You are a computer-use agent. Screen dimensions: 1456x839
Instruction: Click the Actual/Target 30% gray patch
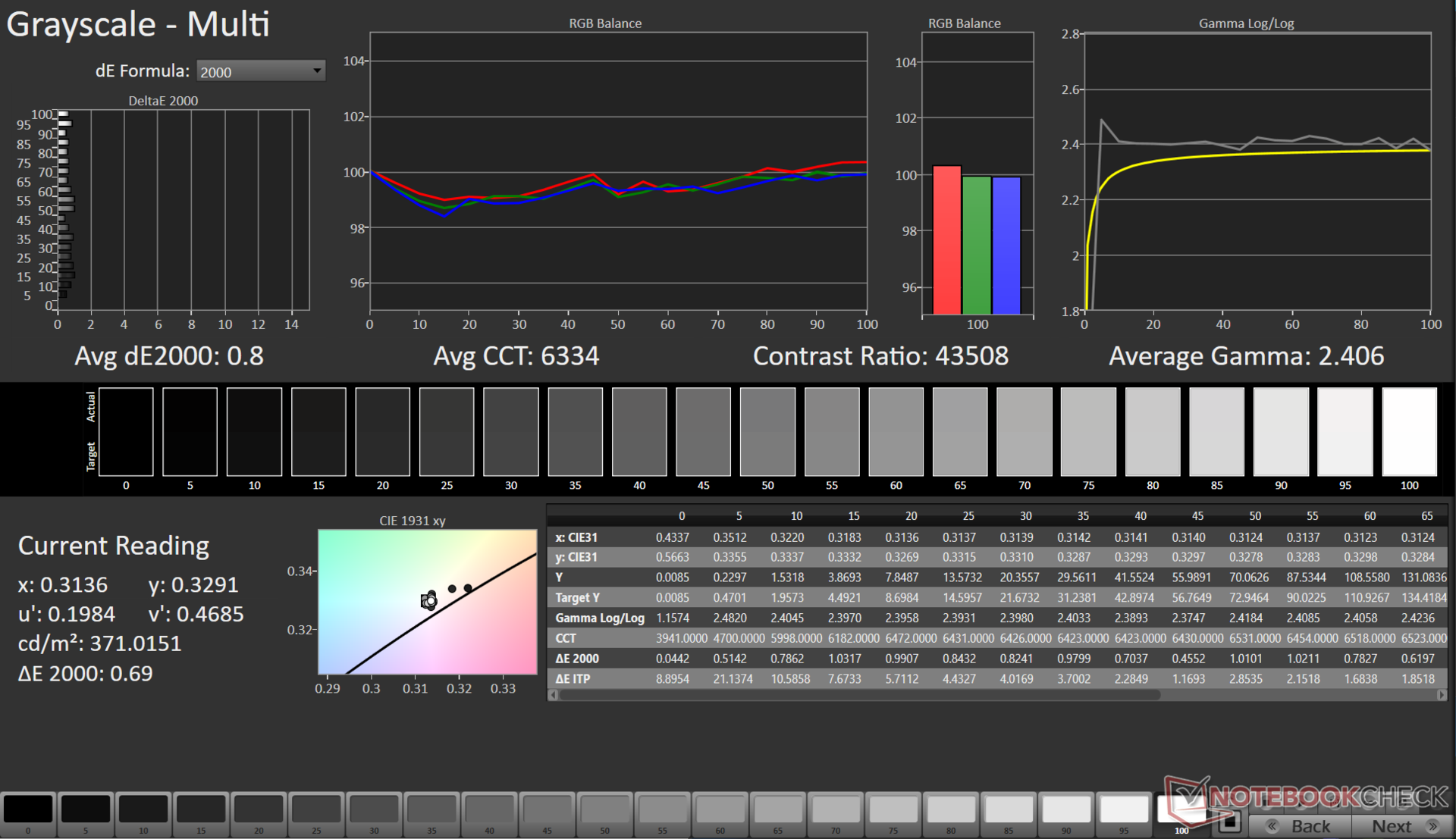pos(511,431)
